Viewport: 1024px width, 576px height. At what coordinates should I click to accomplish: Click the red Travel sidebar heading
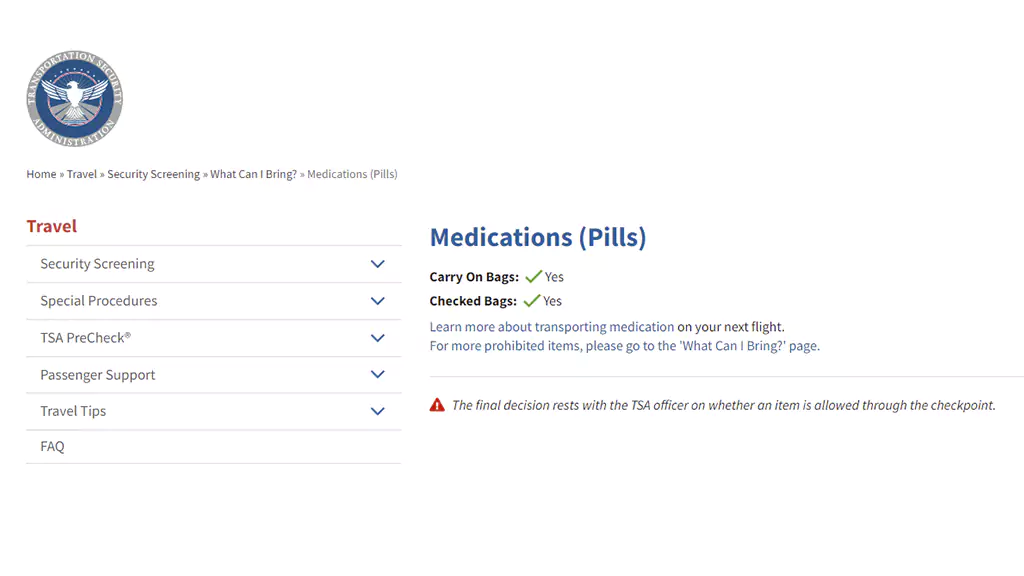point(52,227)
